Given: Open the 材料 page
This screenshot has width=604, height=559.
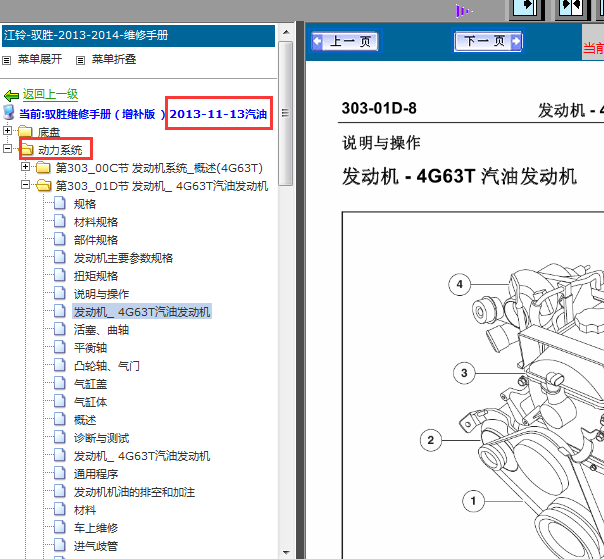Looking at the screenshot, I should [x=85, y=510].
